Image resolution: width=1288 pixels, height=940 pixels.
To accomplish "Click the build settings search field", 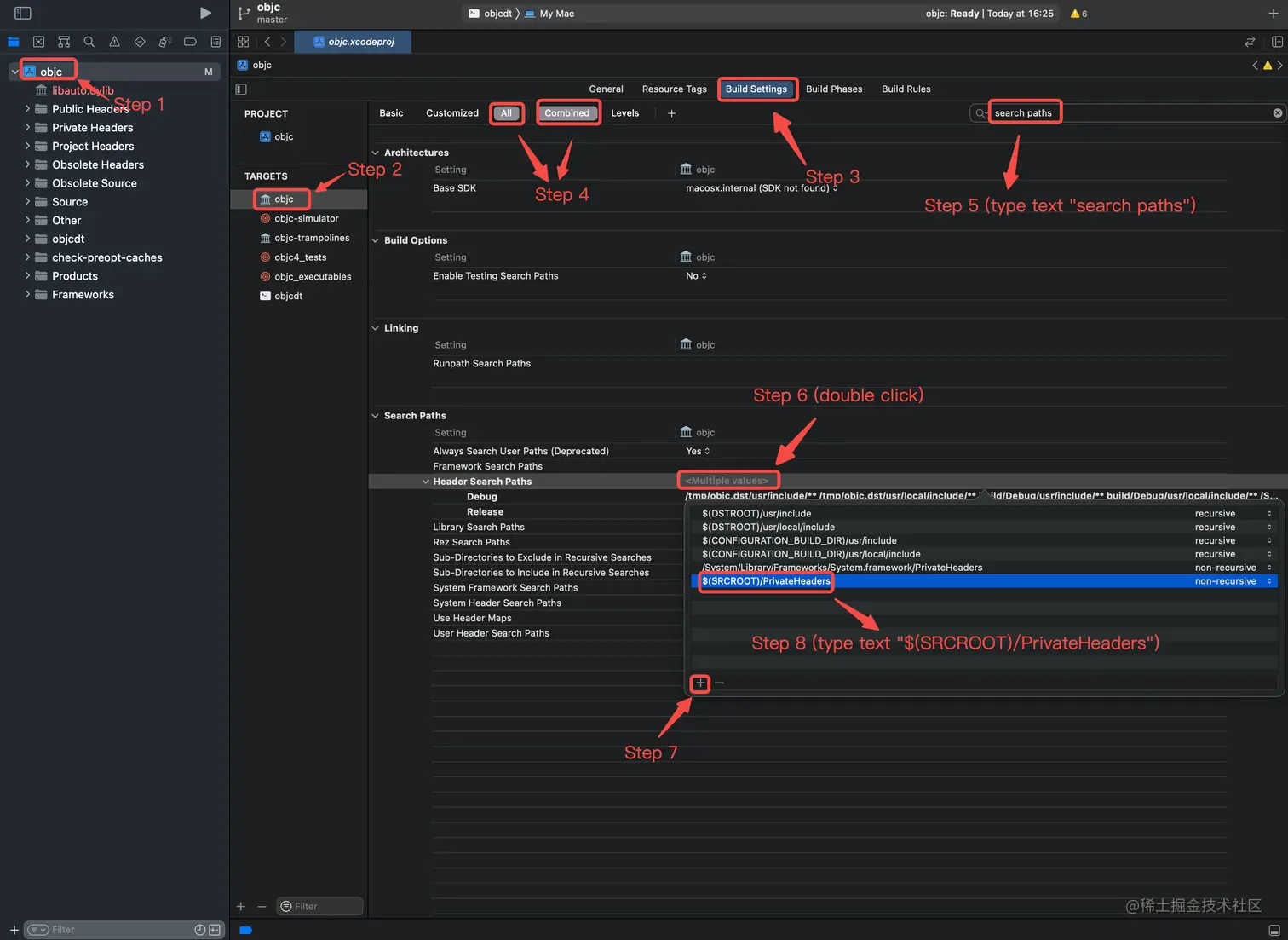I will [x=1128, y=113].
